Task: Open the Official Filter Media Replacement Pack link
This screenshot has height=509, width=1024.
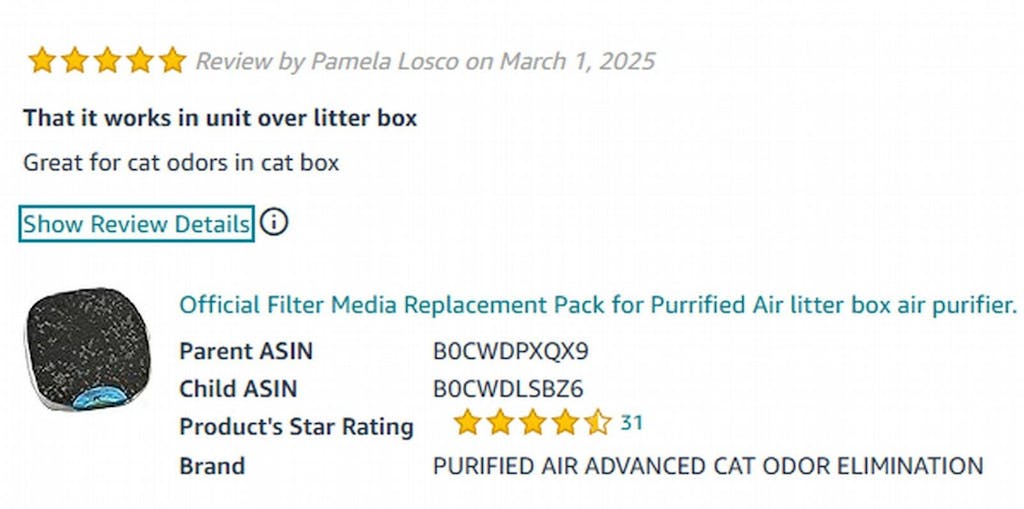Action: [x=597, y=305]
